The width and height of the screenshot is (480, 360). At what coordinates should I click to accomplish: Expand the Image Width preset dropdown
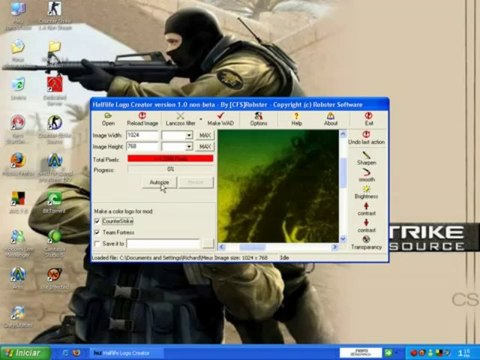(189, 135)
